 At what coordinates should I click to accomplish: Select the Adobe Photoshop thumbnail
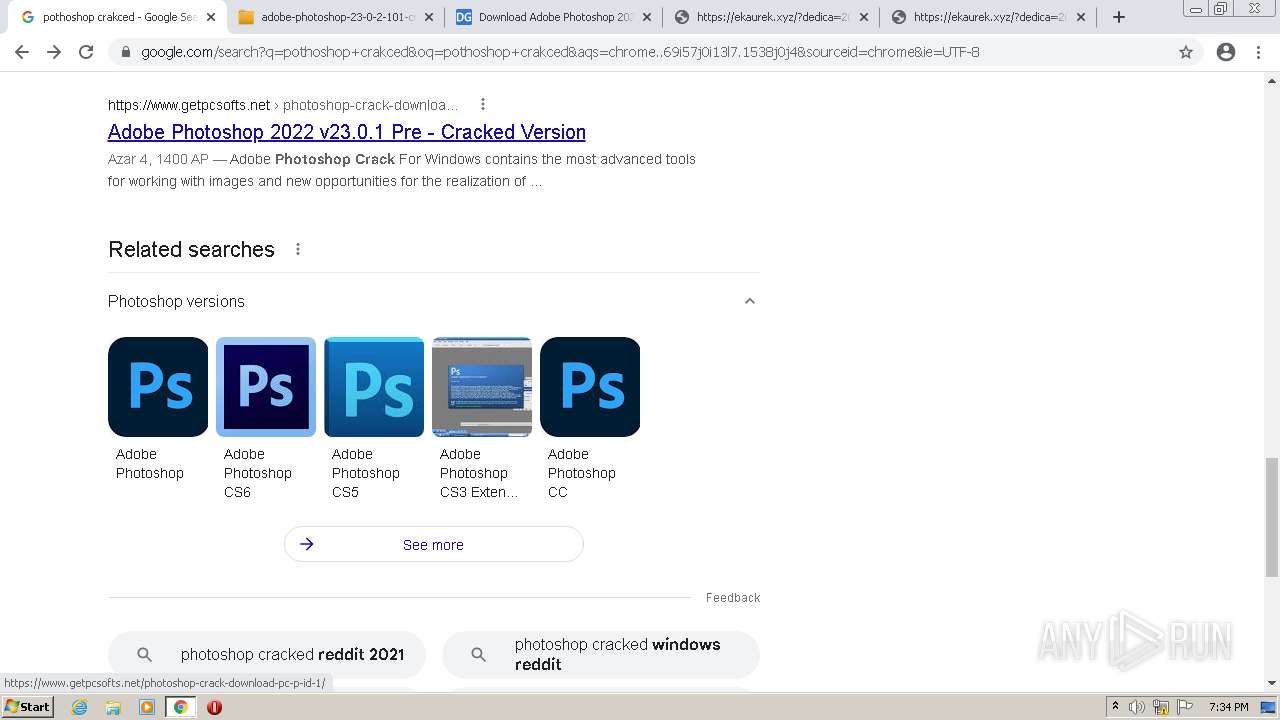(x=158, y=387)
